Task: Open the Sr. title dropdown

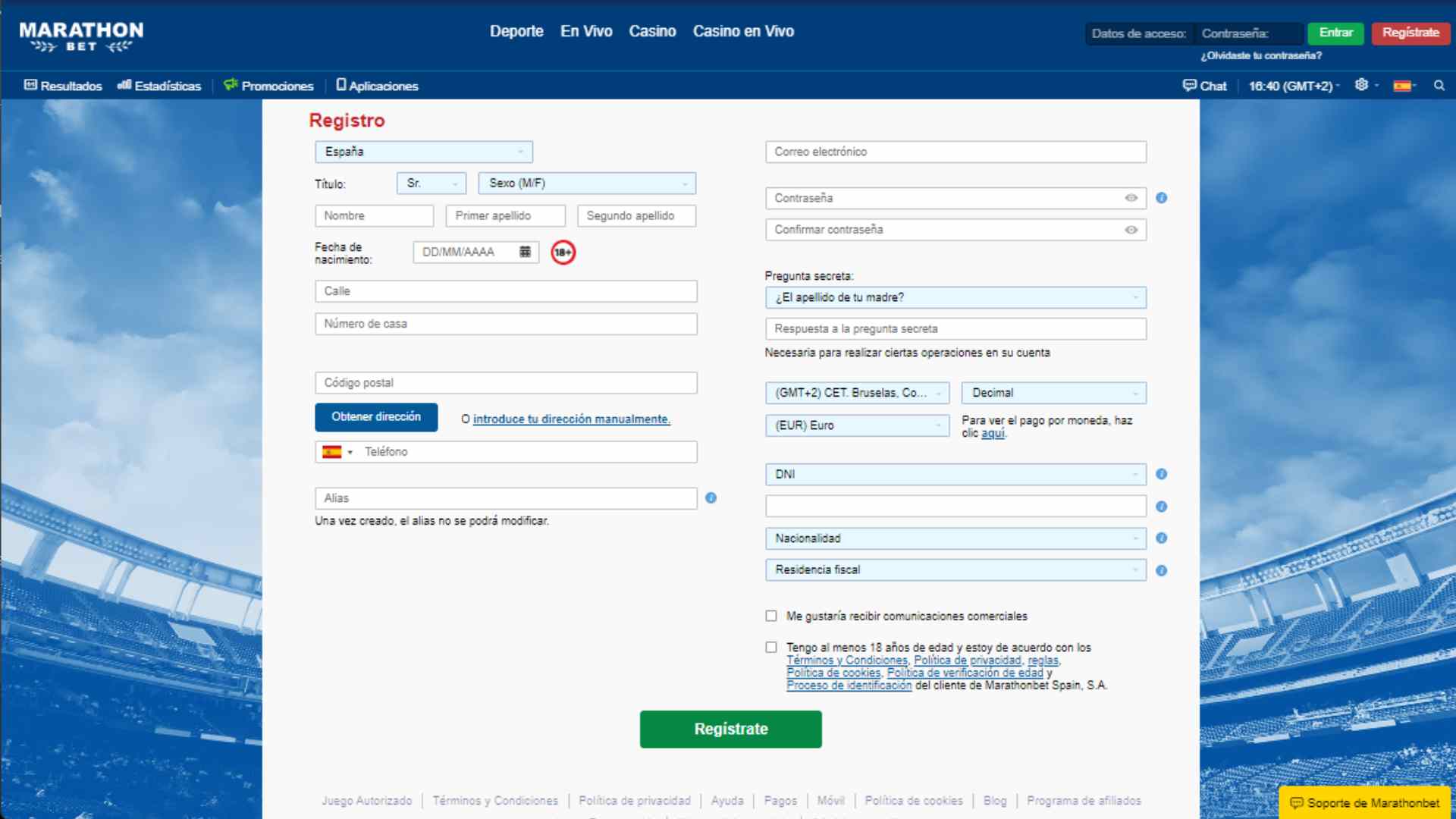Action: coord(431,184)
